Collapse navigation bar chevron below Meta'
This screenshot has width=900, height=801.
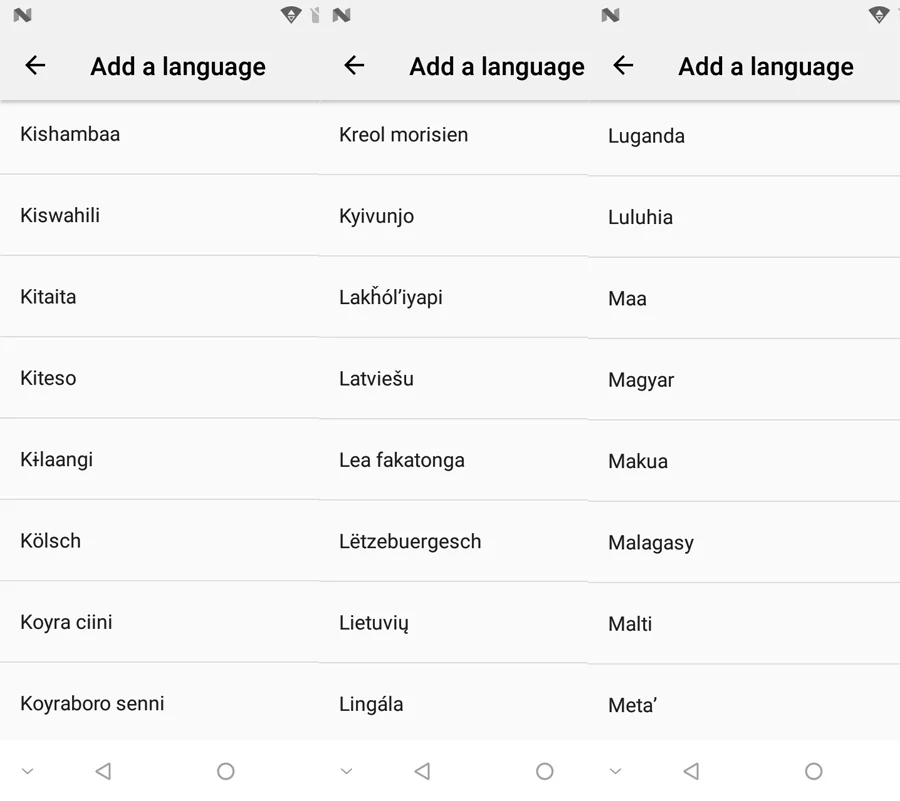(615, 771)
